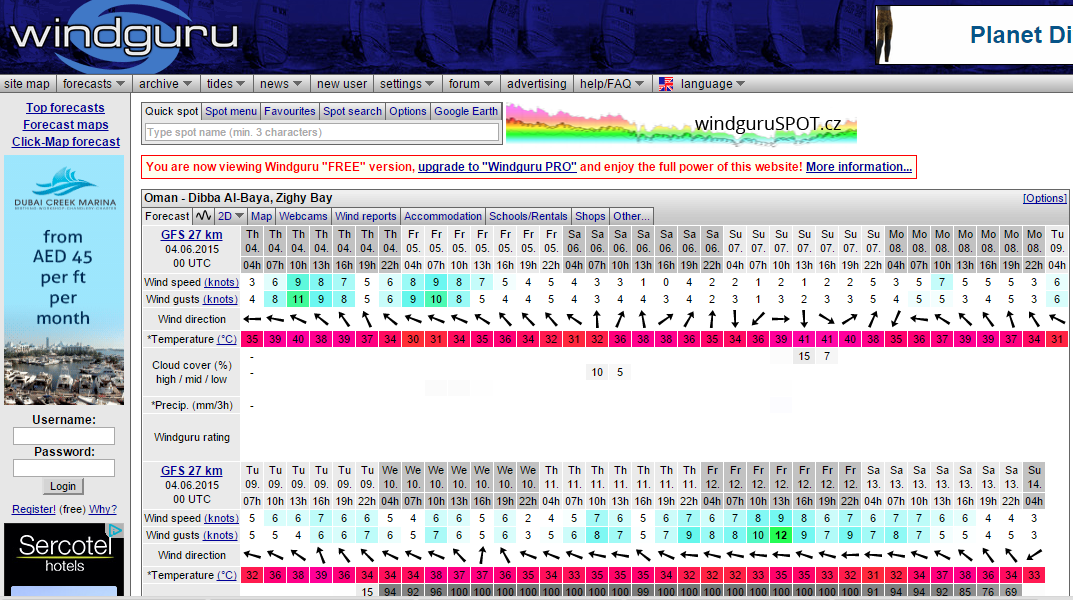Switch to the Webcams tab
1073x600 pixels.
303,216
